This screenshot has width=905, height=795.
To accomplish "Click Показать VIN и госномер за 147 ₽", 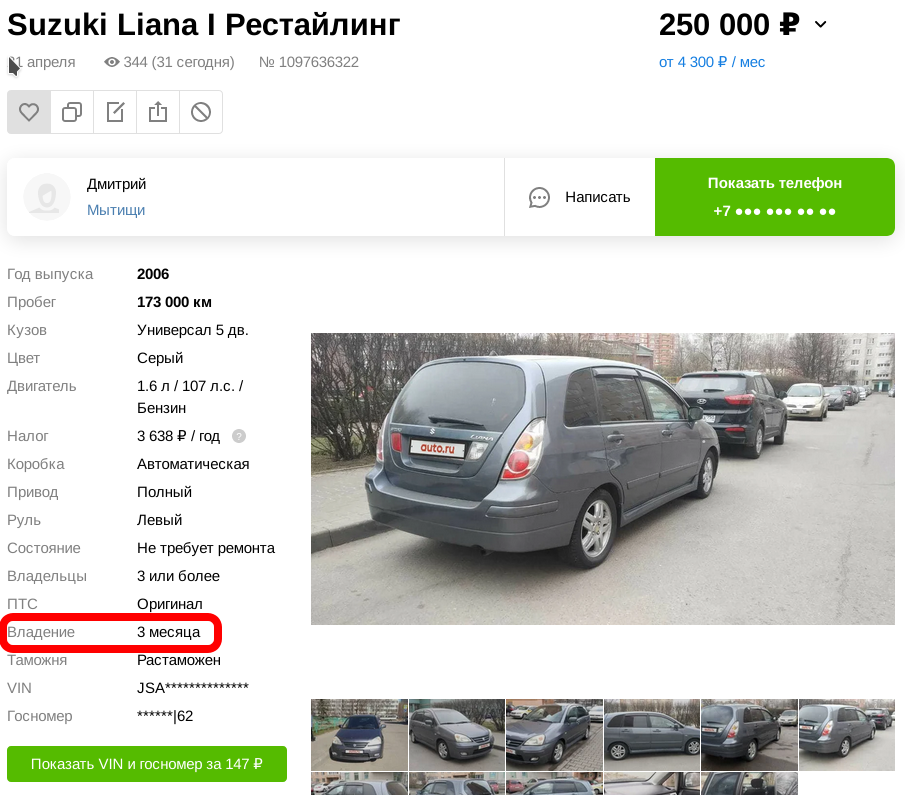I will click(x=147, y=764).
